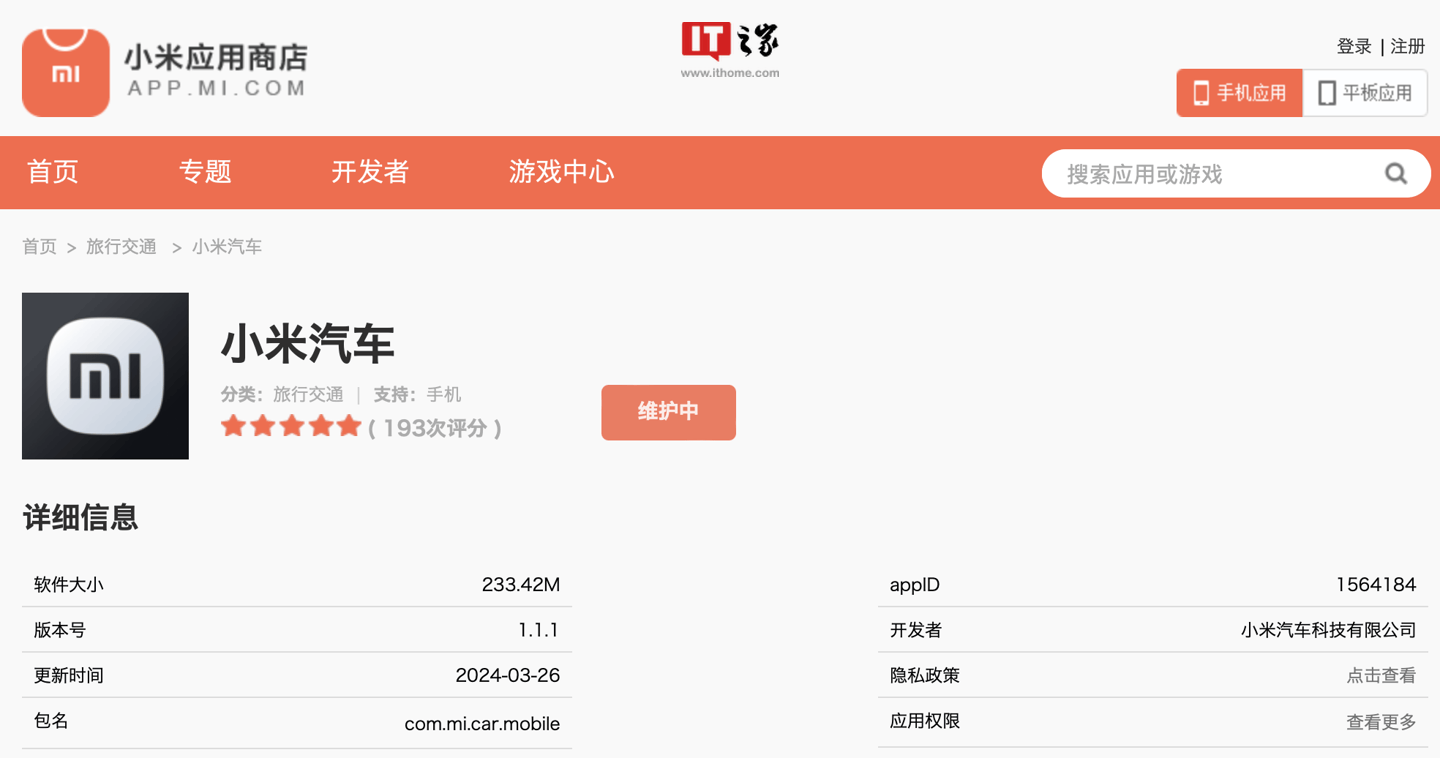
Task: Click the 小米汽车 app icon image
Action: pyautogui.click(x=105, y=376)
